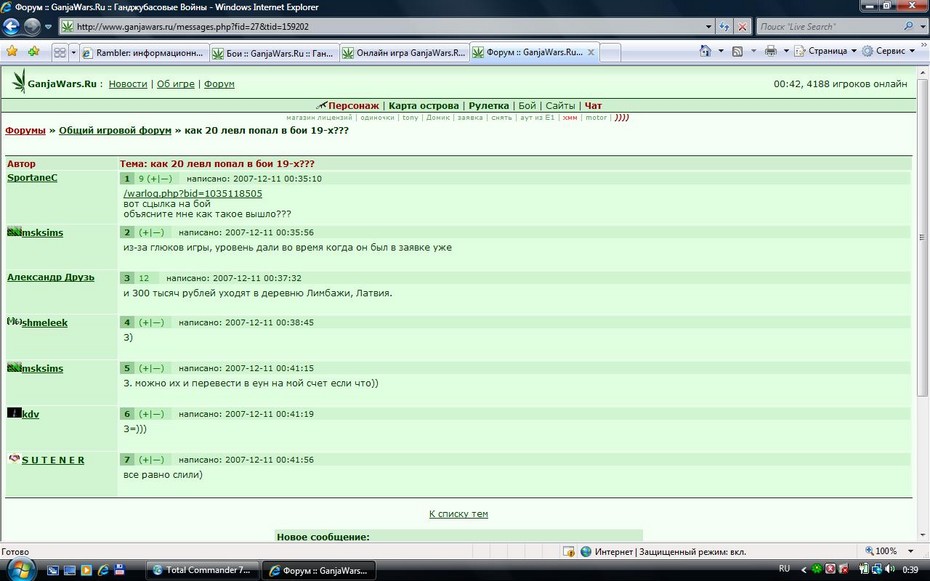Click the syndicate icon beside SUTENER

pos(14,458)
